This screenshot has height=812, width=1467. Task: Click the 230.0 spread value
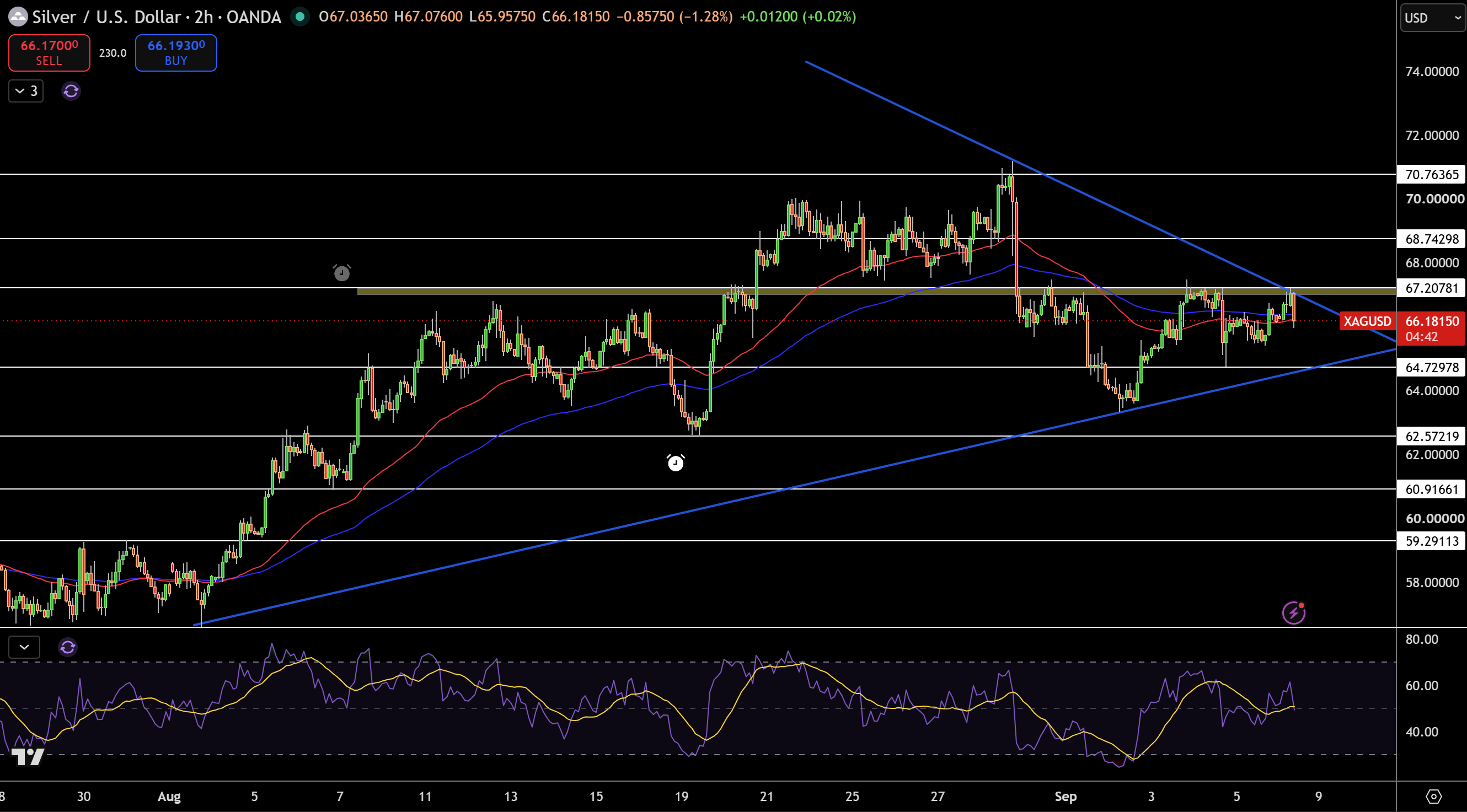(113, 52)
